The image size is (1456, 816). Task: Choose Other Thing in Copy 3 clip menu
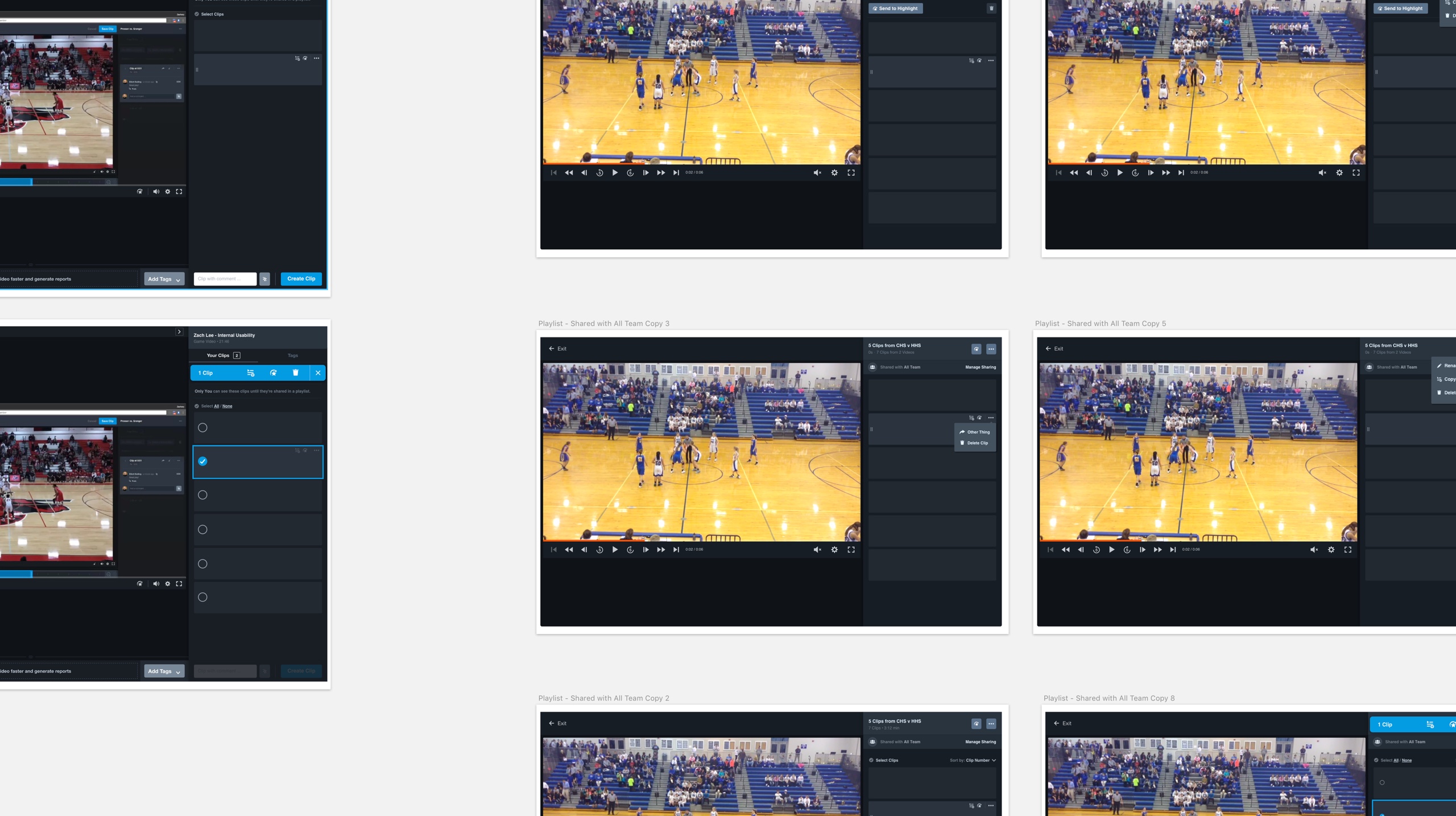coord(975,432)
